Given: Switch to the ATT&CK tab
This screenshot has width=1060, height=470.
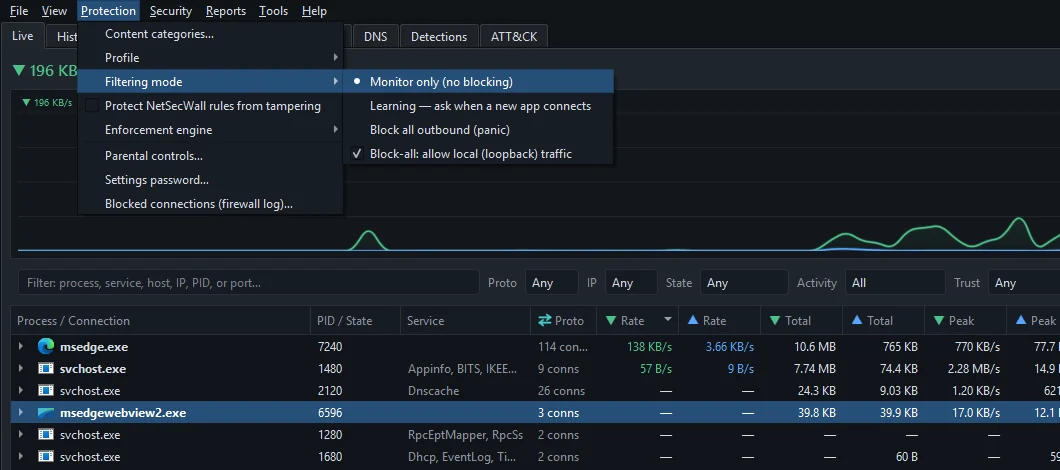Looking at the screenshot, I should pyautogui.click(x=514, y=37).
